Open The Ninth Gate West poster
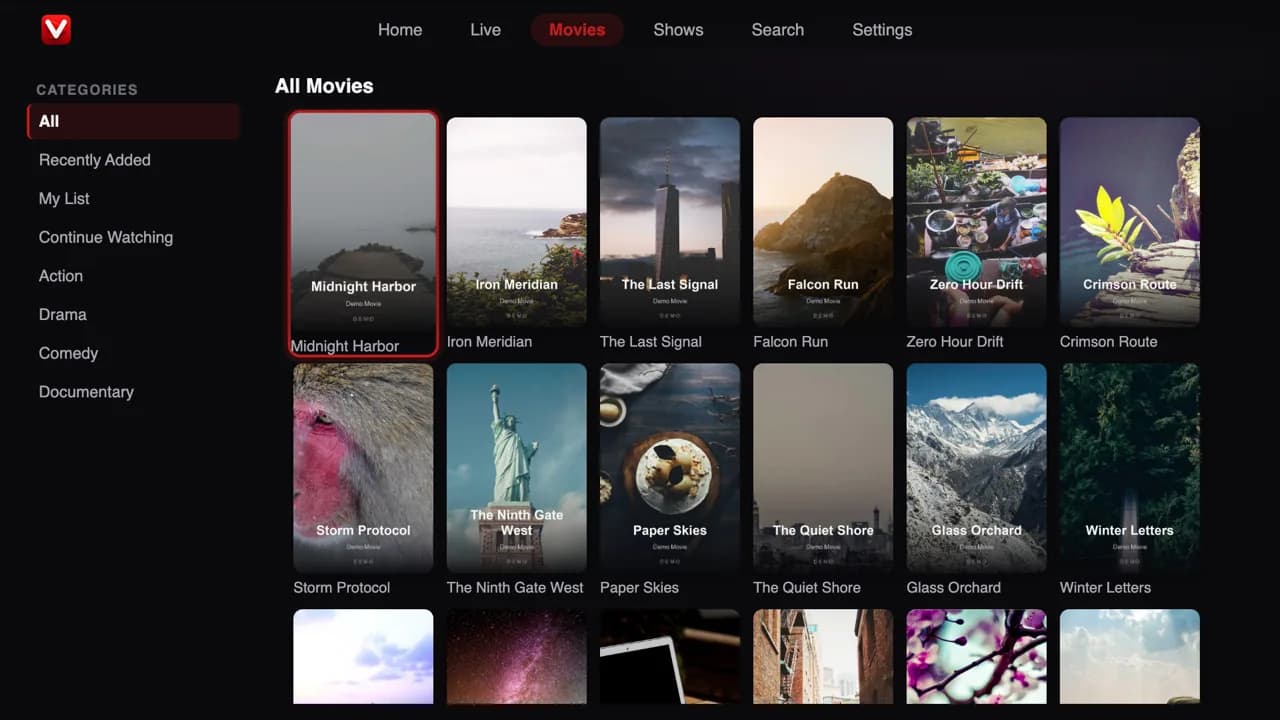 (x=516, y=468)
